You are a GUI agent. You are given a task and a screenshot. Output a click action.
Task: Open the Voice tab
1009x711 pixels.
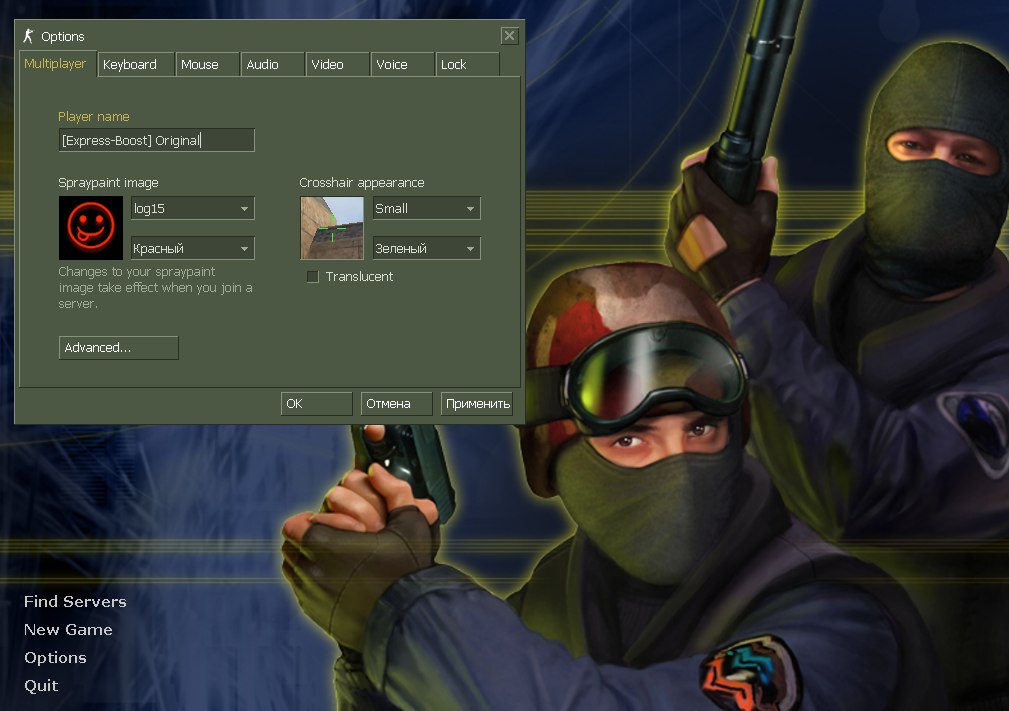point(402,64)
